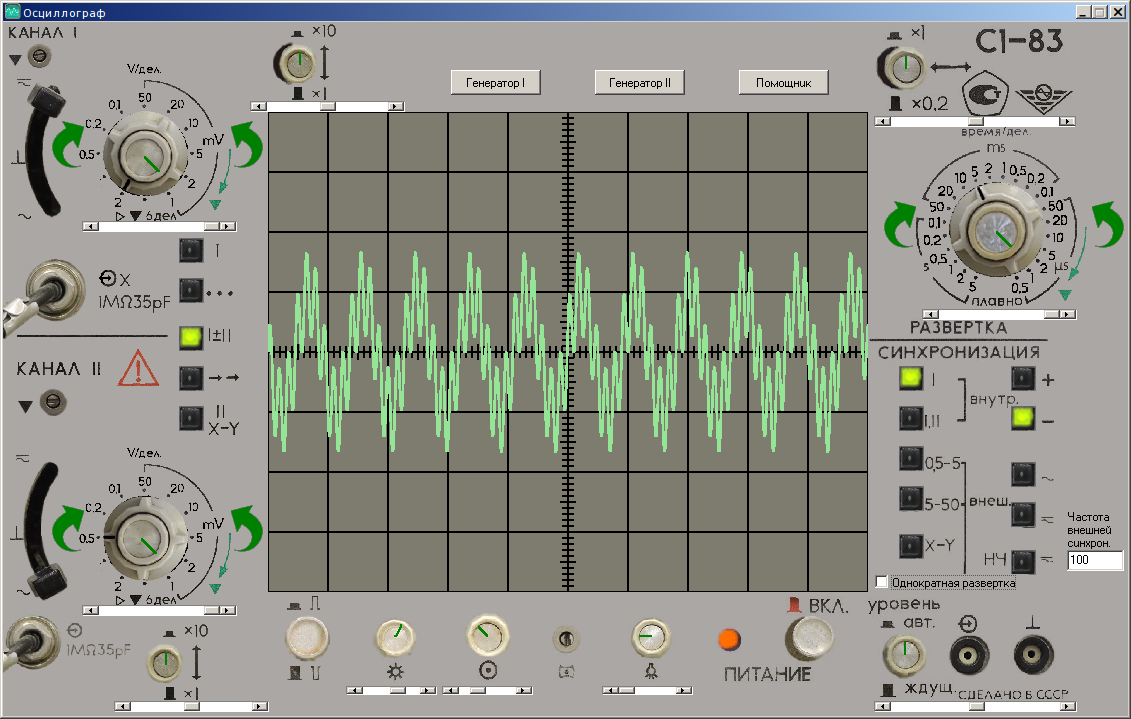Toggle the "~" sync coupling button
This screenshot has height=719, width=1131.
coord(1022,475)
